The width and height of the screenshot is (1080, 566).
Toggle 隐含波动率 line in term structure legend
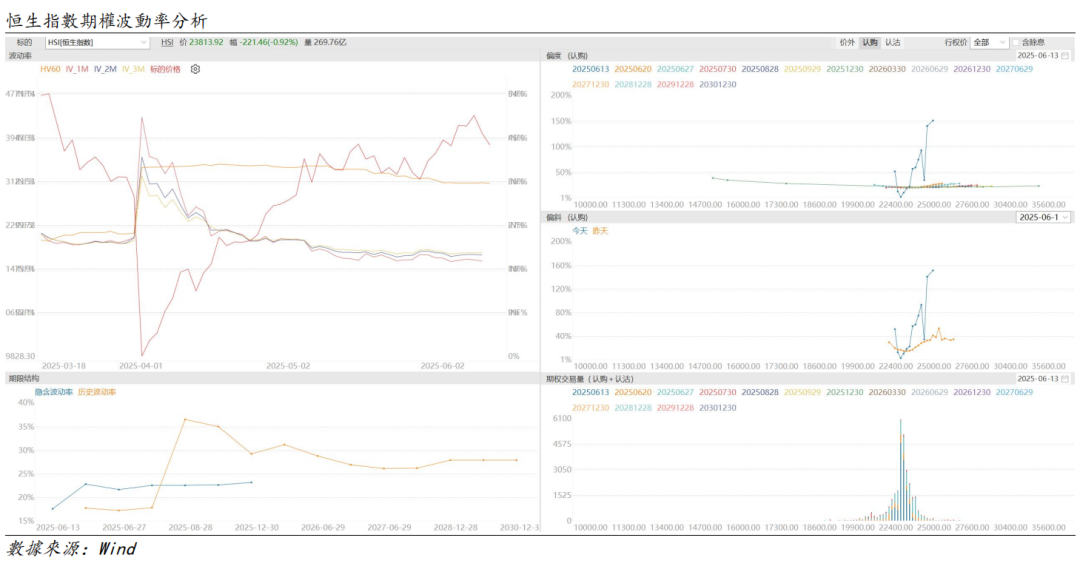point(54,392)
